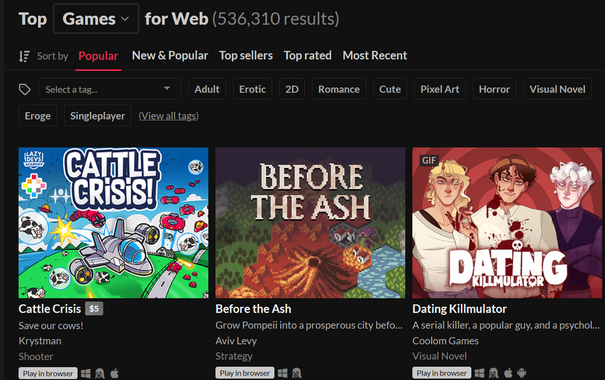
Task: Open the Cattle Crisis title link
Action: click(x=50, y=309)
